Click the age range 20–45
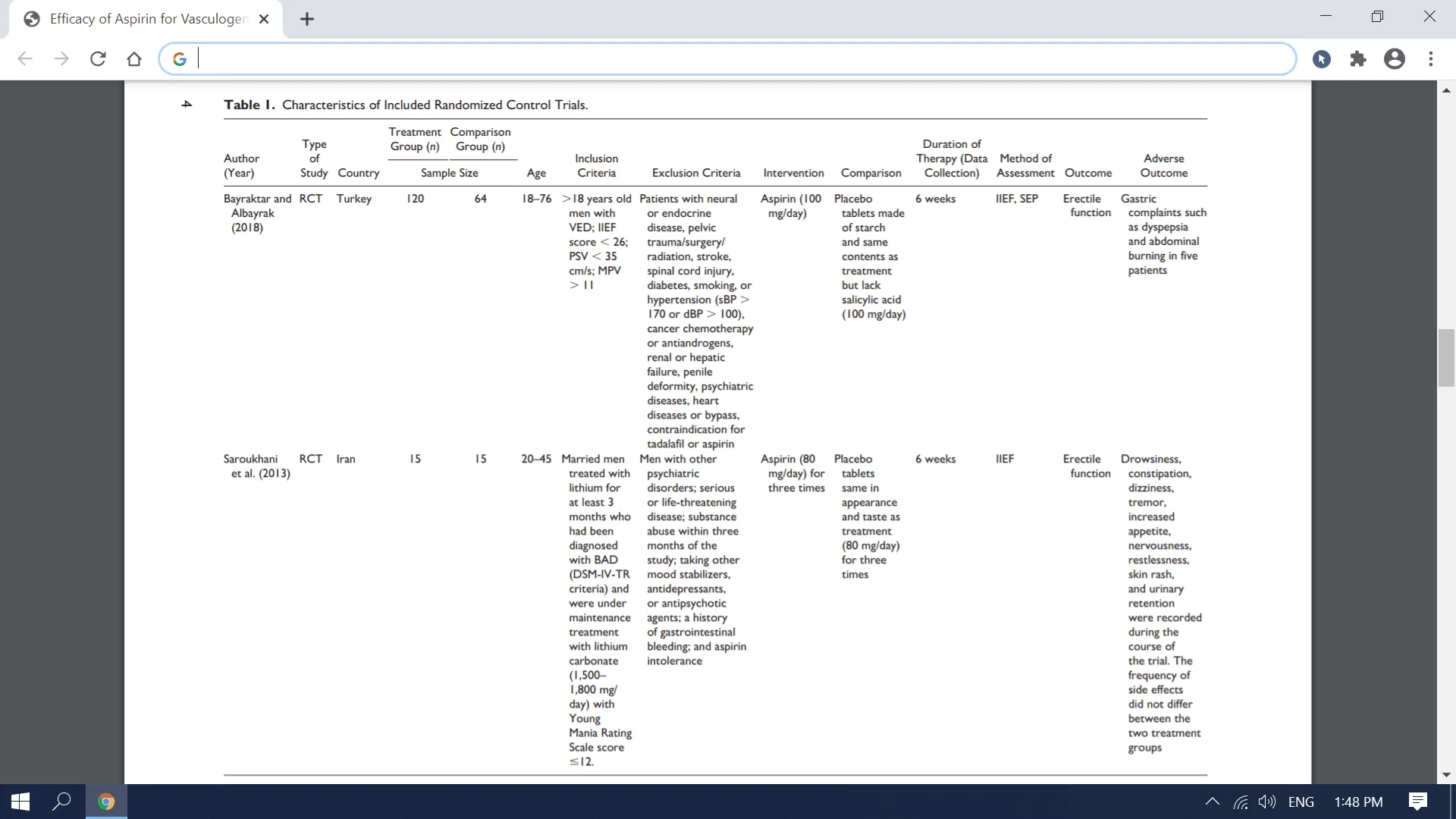 click(x=536, y=459)
